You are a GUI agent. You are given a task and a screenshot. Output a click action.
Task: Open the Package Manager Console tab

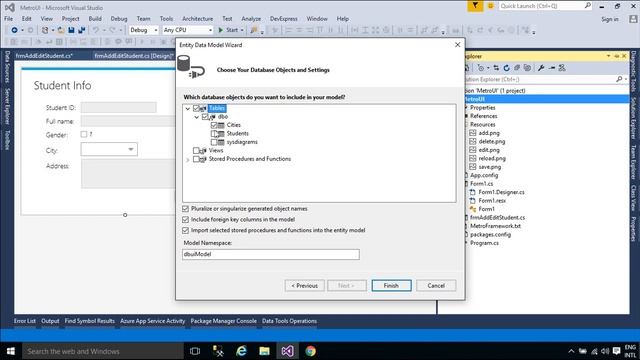tap(224, 321)
